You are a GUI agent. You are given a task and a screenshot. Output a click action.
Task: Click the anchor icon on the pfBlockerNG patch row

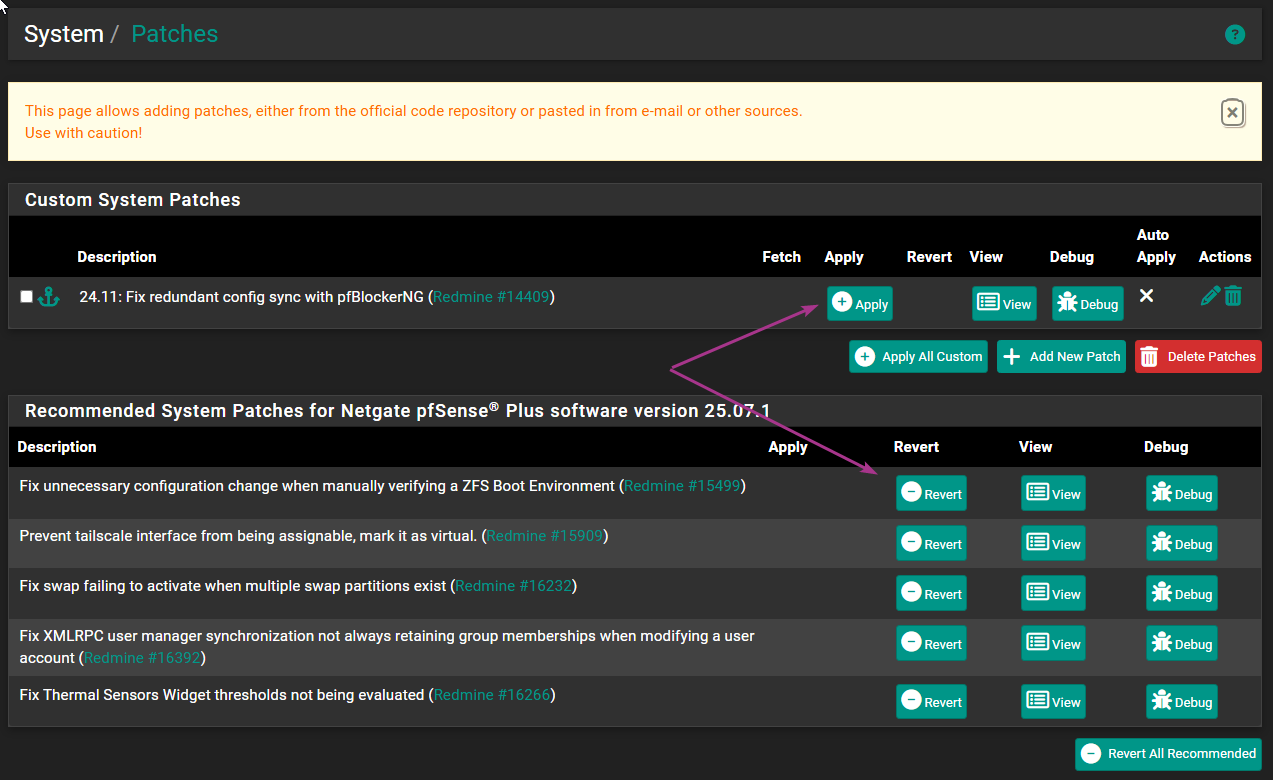49,297
